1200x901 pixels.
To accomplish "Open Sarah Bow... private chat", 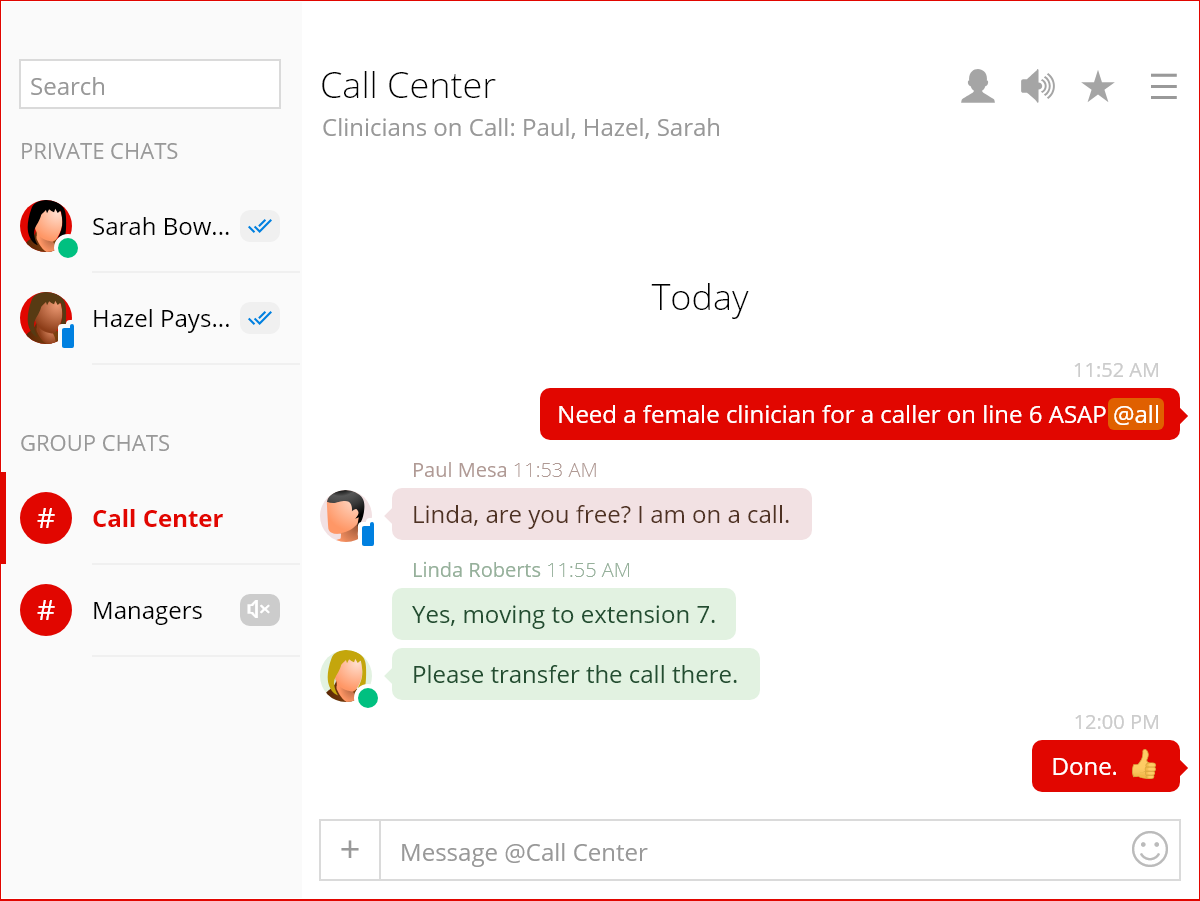I will 160,227.
